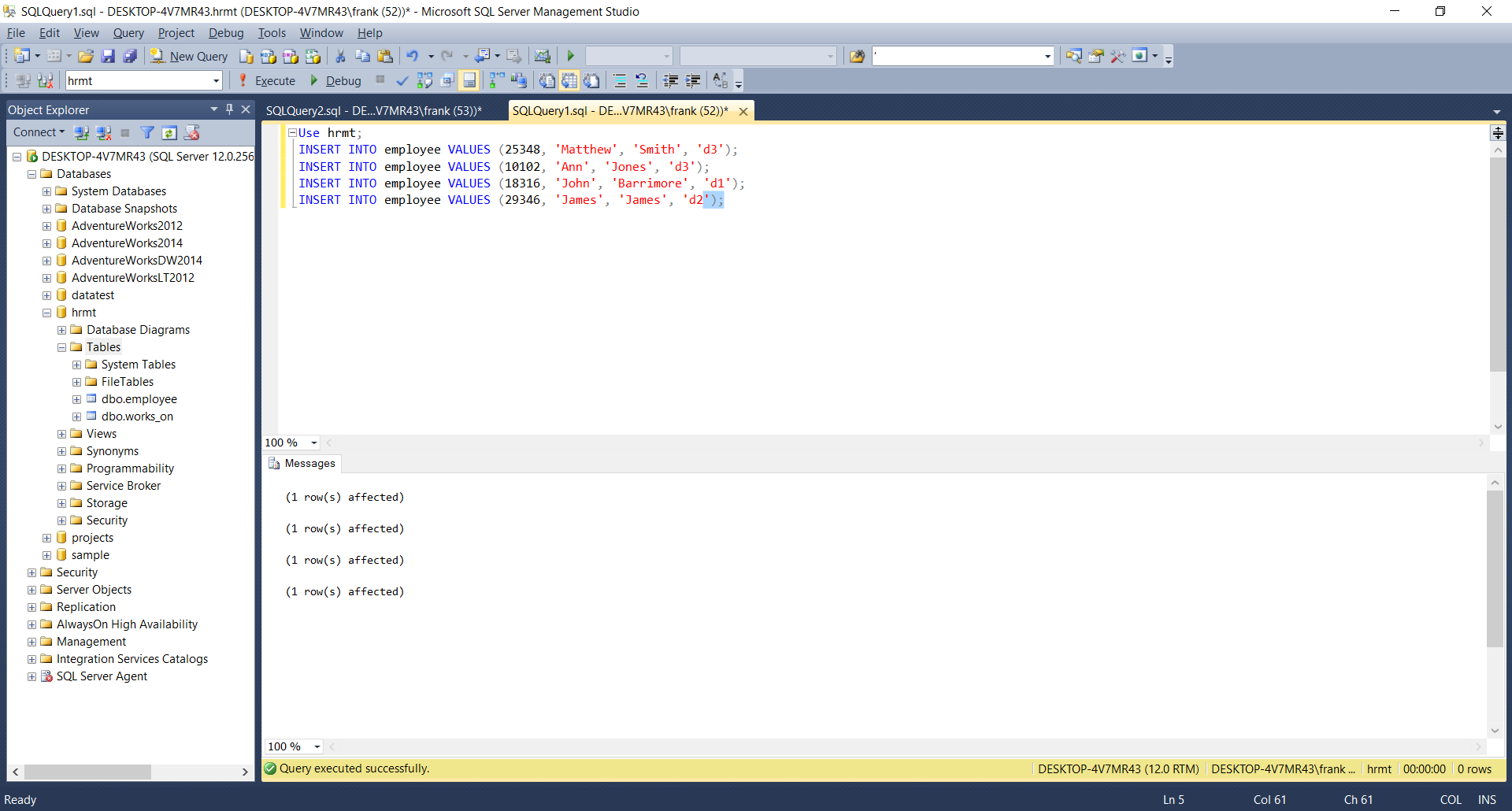
Task: Pin the Object Explorer panel
Action: pos(229,109)
